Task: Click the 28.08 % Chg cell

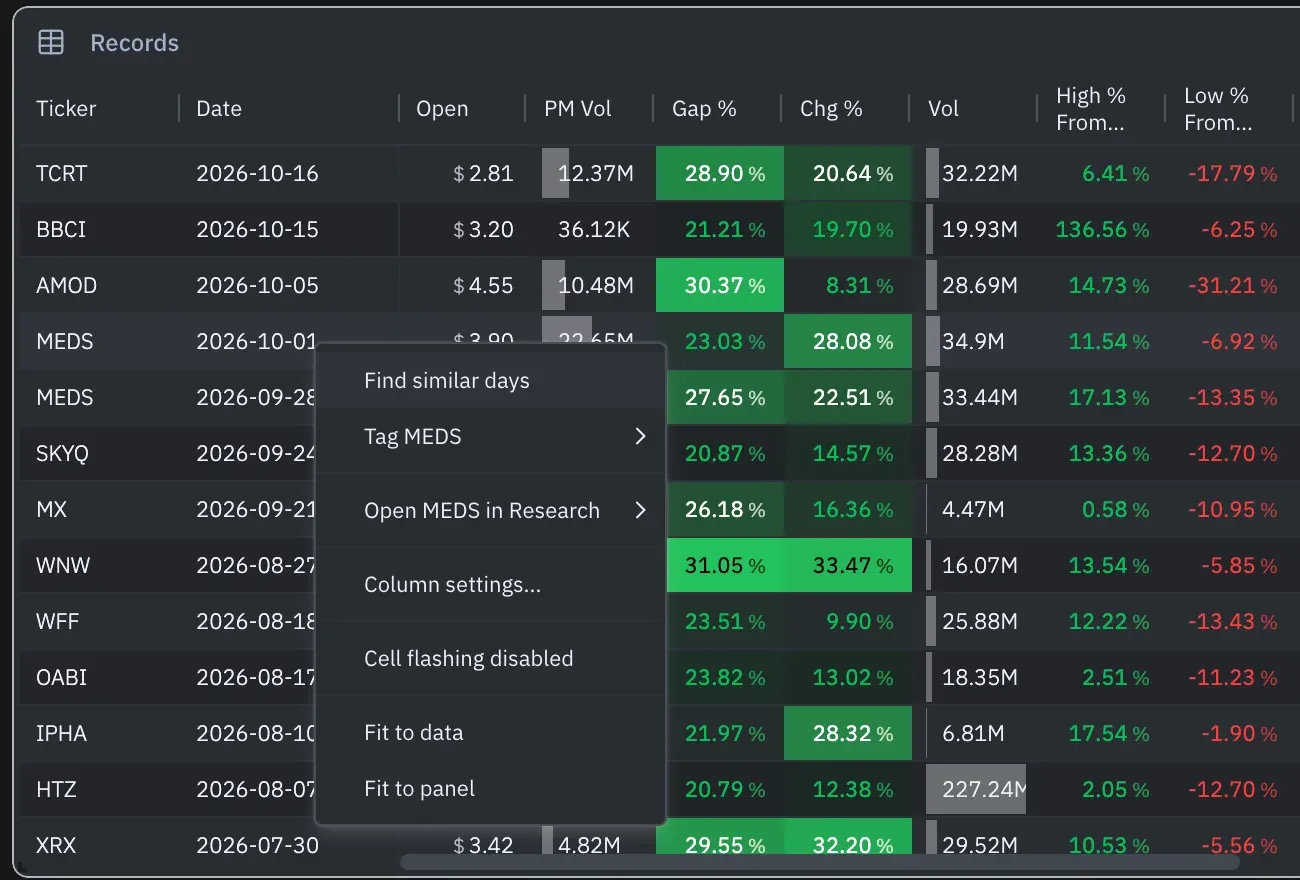Action: (847, 342)
